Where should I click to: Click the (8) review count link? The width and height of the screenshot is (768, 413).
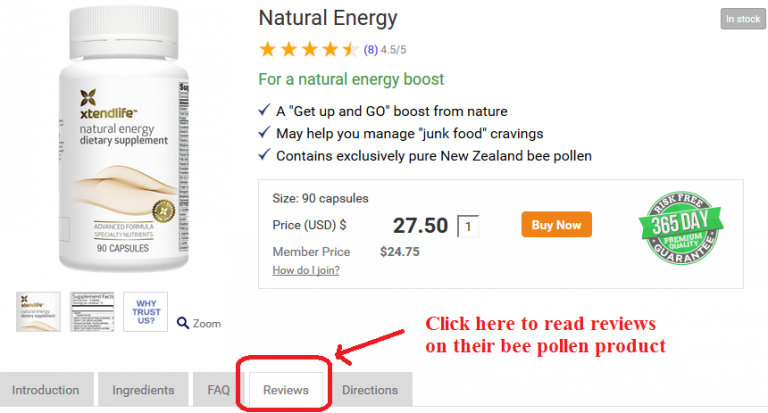click(x=371, y=49)
